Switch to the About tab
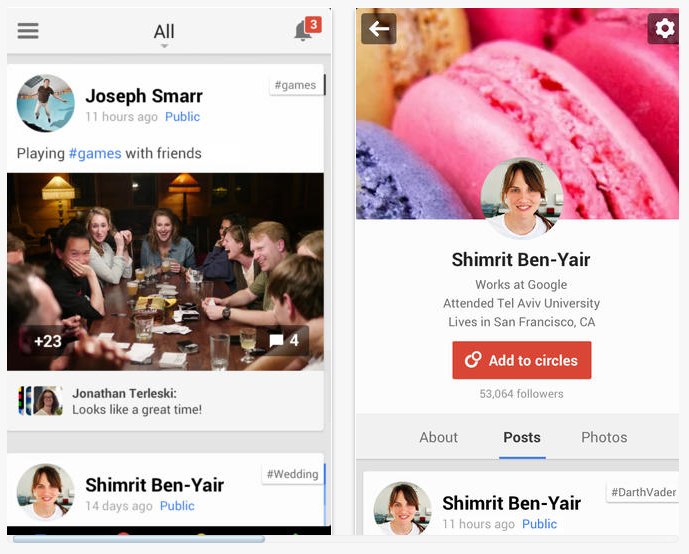The width and height of the screenshot is (689, 554). 439,437
